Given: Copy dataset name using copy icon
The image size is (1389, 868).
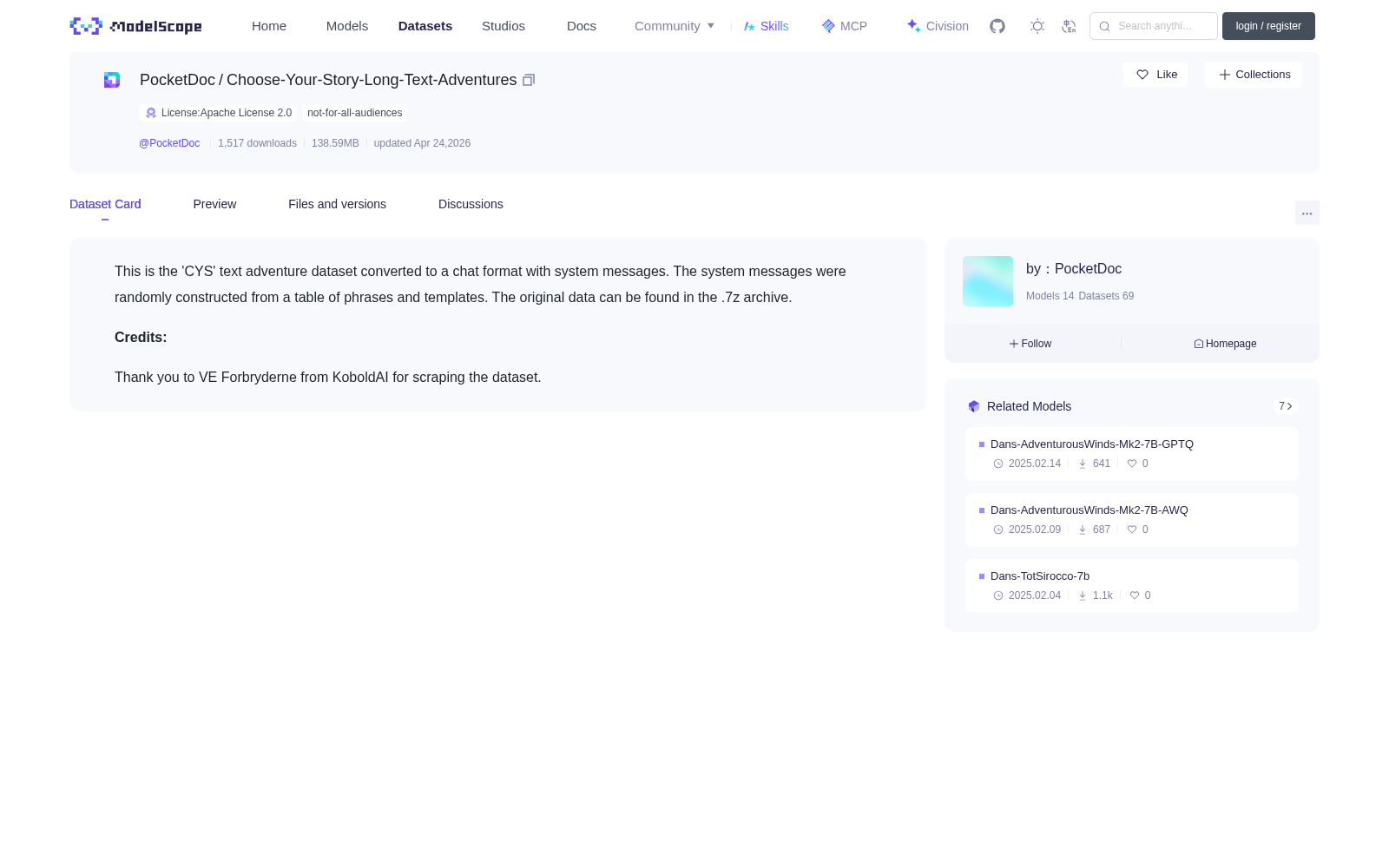Looking at the screenshot, I should 529,80.
